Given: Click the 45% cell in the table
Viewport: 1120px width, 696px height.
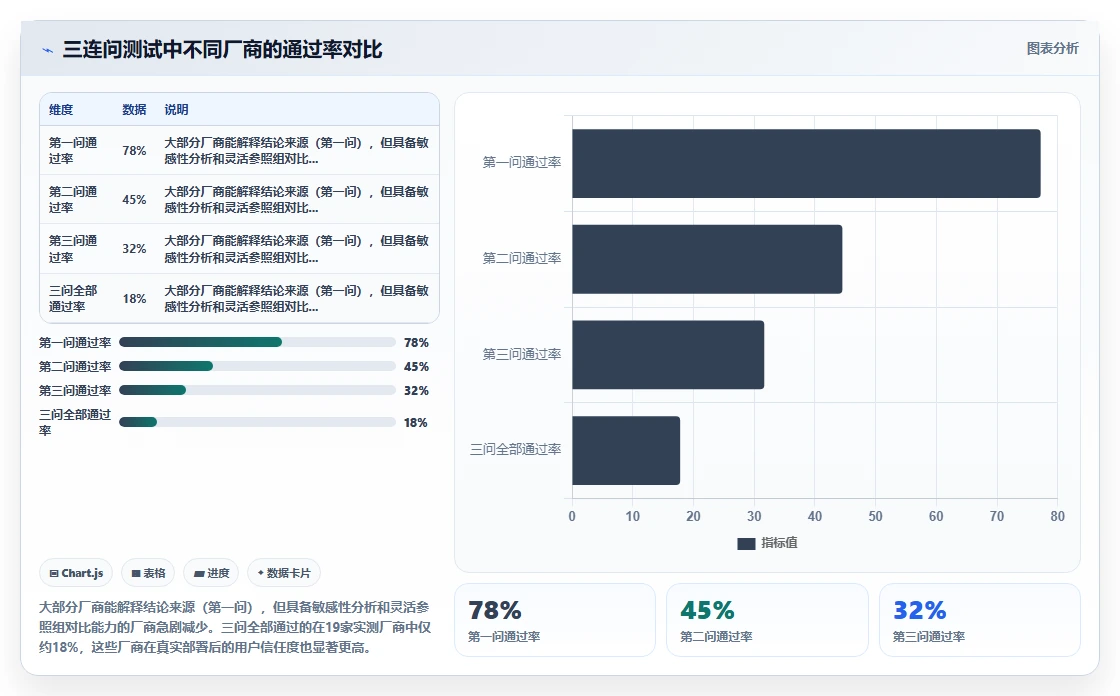Looking at the screenshot, I should pyautogui.click(x=134, y=200).
